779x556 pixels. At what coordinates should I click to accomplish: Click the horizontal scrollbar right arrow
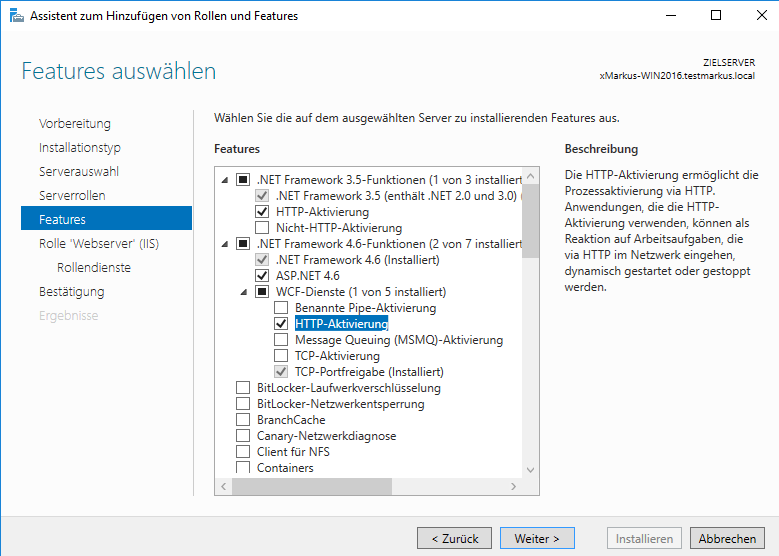point(515,486)
